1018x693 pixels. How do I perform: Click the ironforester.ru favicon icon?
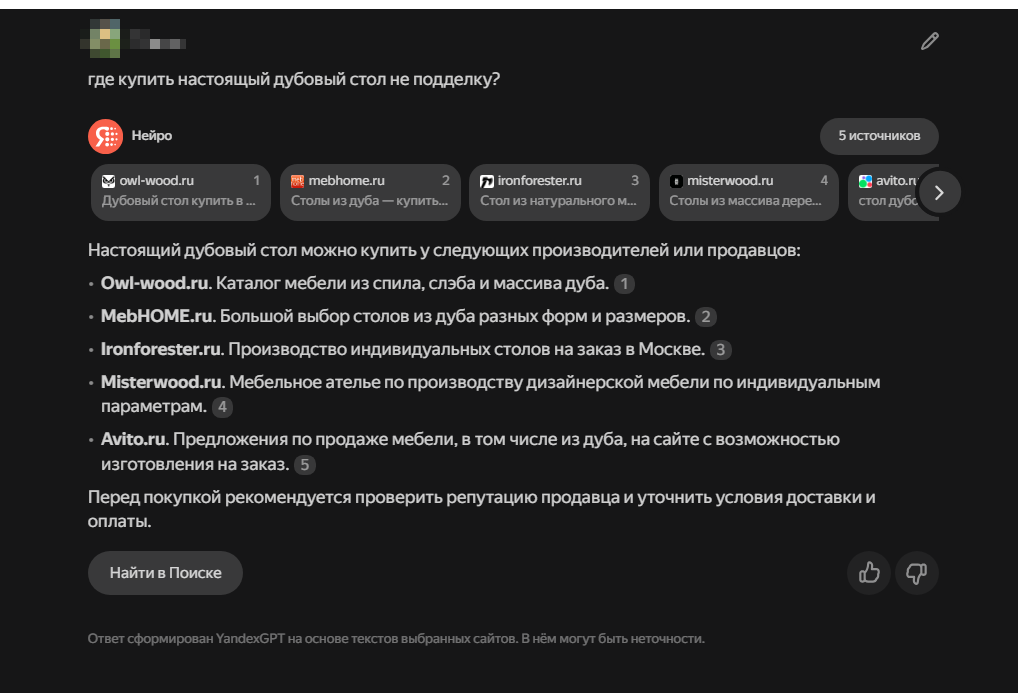pyautogui.click(x=487, y=181)
